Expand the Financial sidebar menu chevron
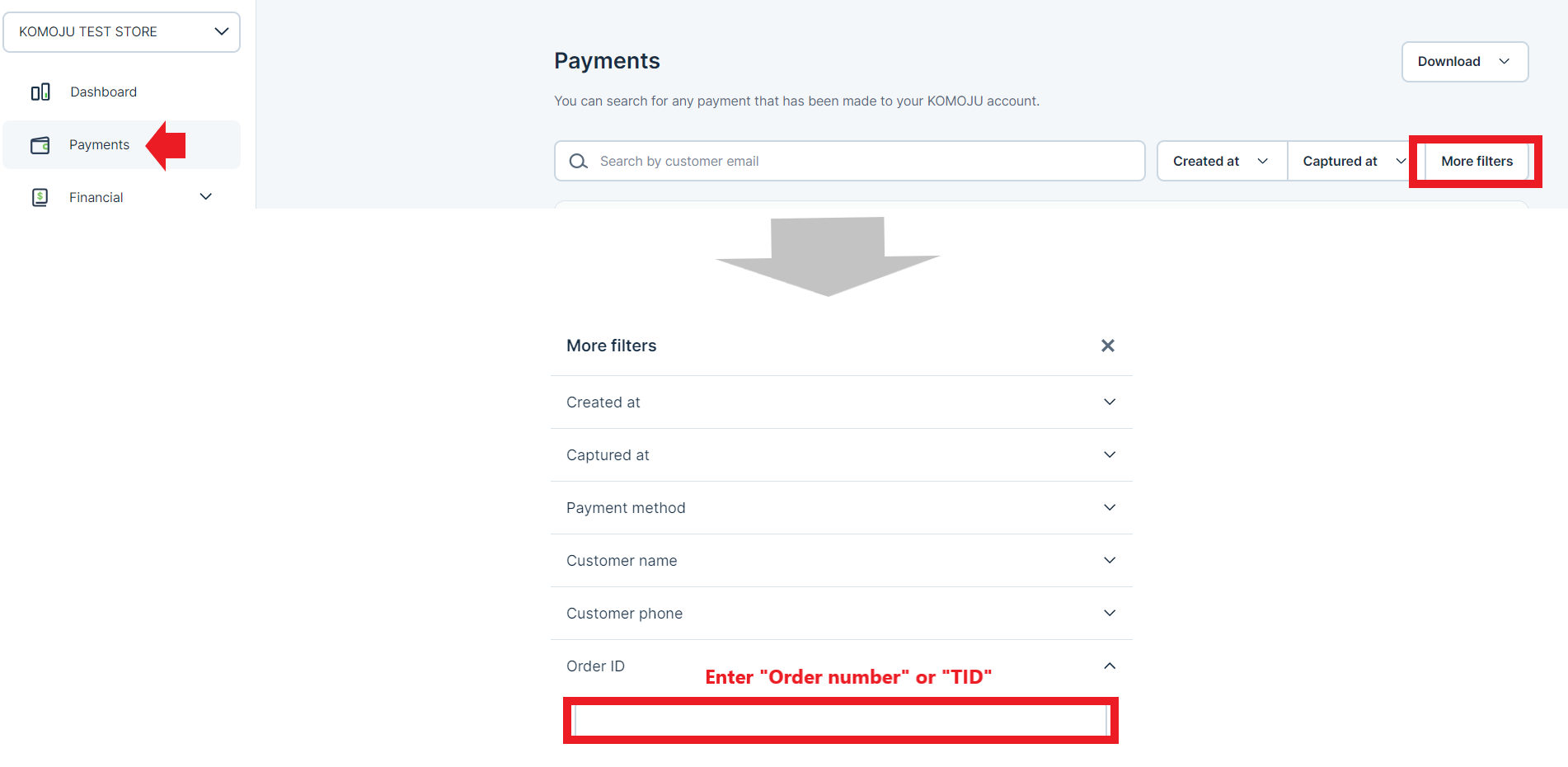The height and width of the screenshot is (767, 1568). [x=206, y=197]
